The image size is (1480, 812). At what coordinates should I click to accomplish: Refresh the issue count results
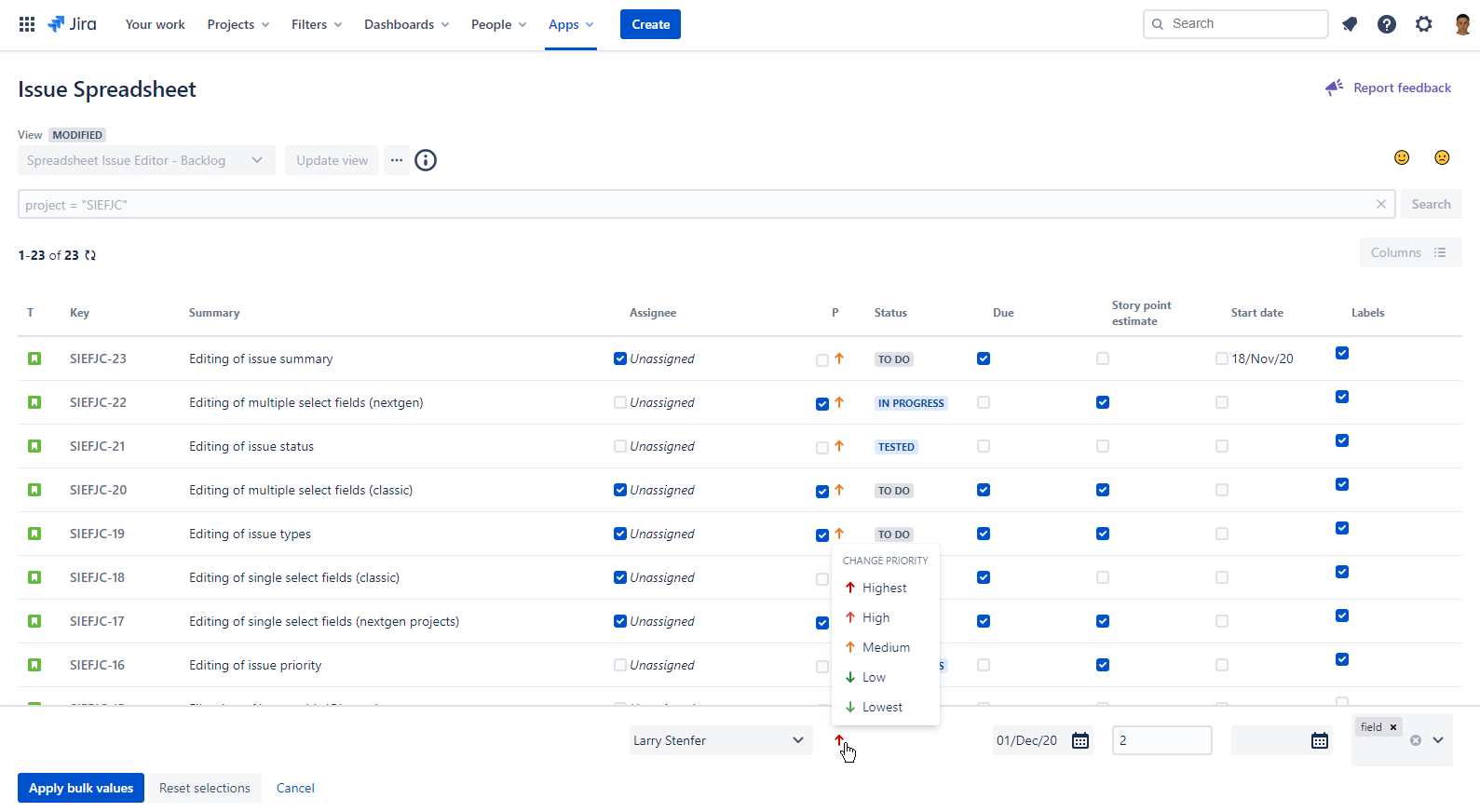[90, 255]
